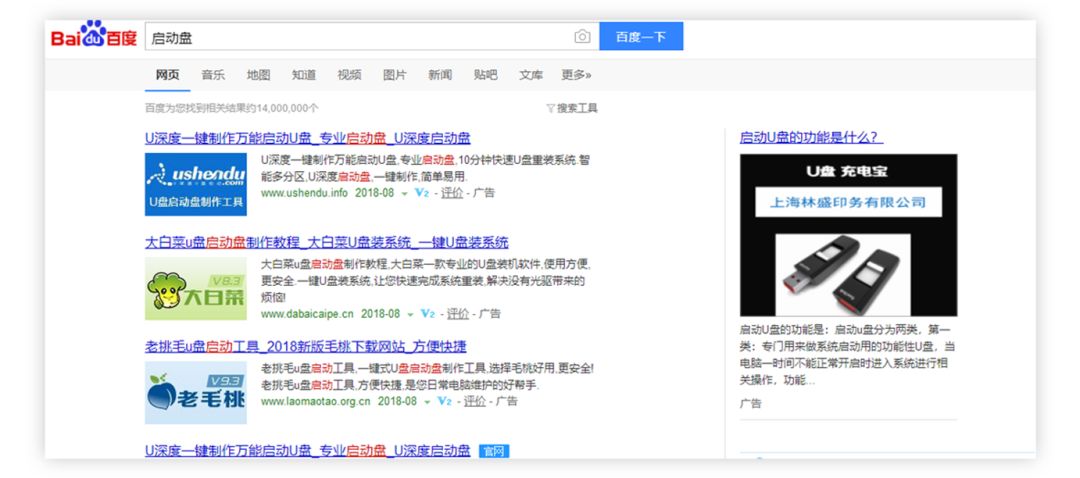
Task: Open bottom U深度 result title with 官网 badge
Action: tap(307, 451)
